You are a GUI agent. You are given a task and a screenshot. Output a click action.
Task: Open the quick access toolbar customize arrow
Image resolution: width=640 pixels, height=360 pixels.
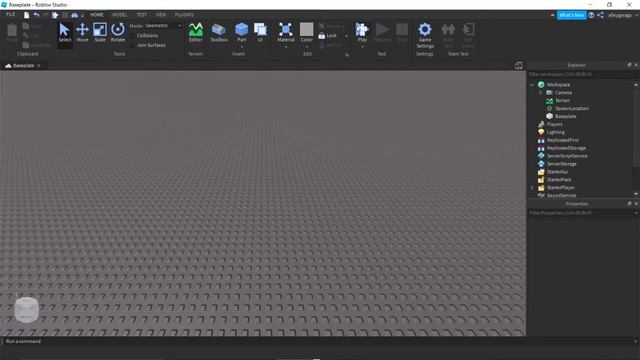(x=82, y=16)
